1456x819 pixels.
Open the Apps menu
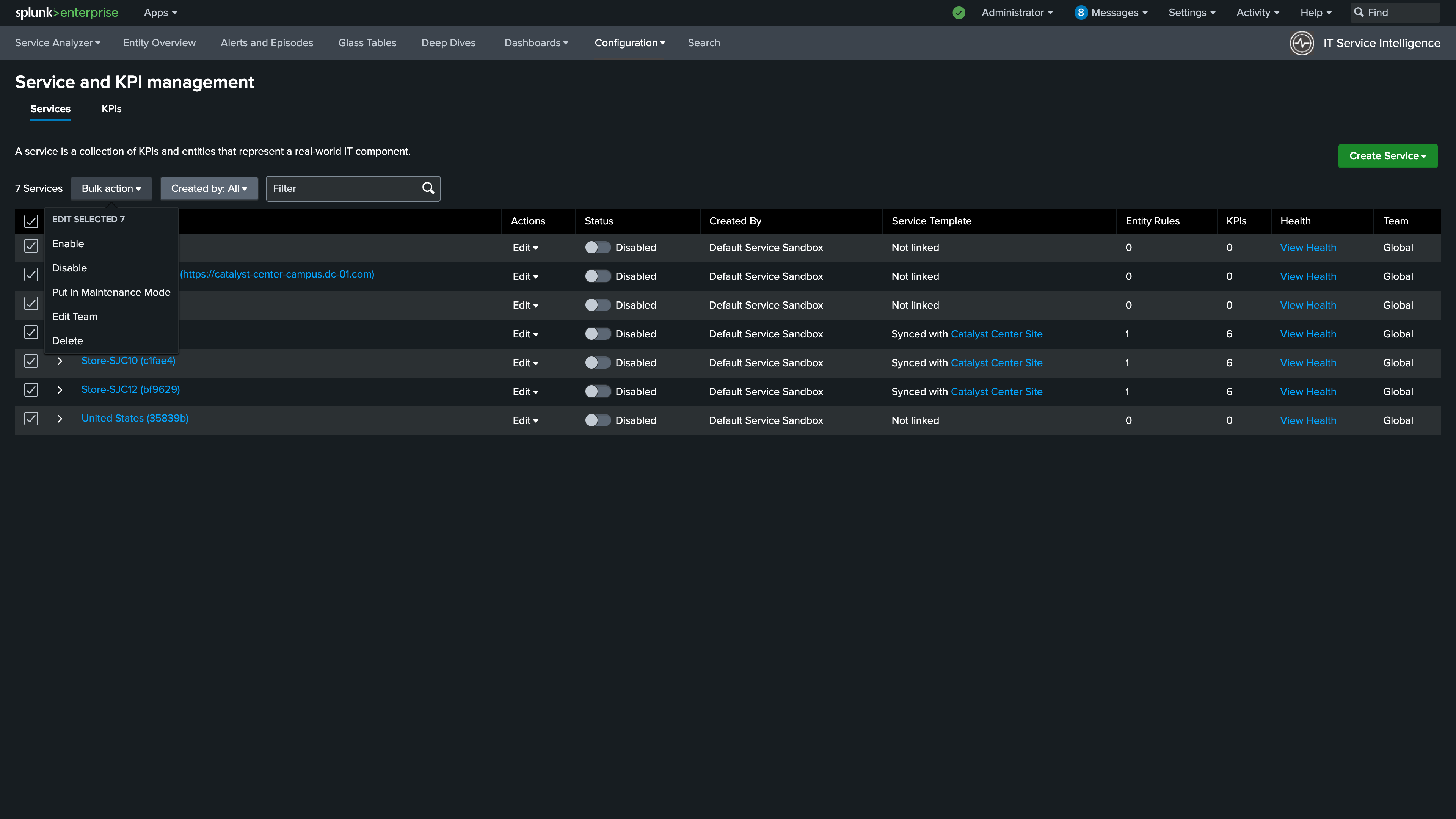(x=160, y=13)
